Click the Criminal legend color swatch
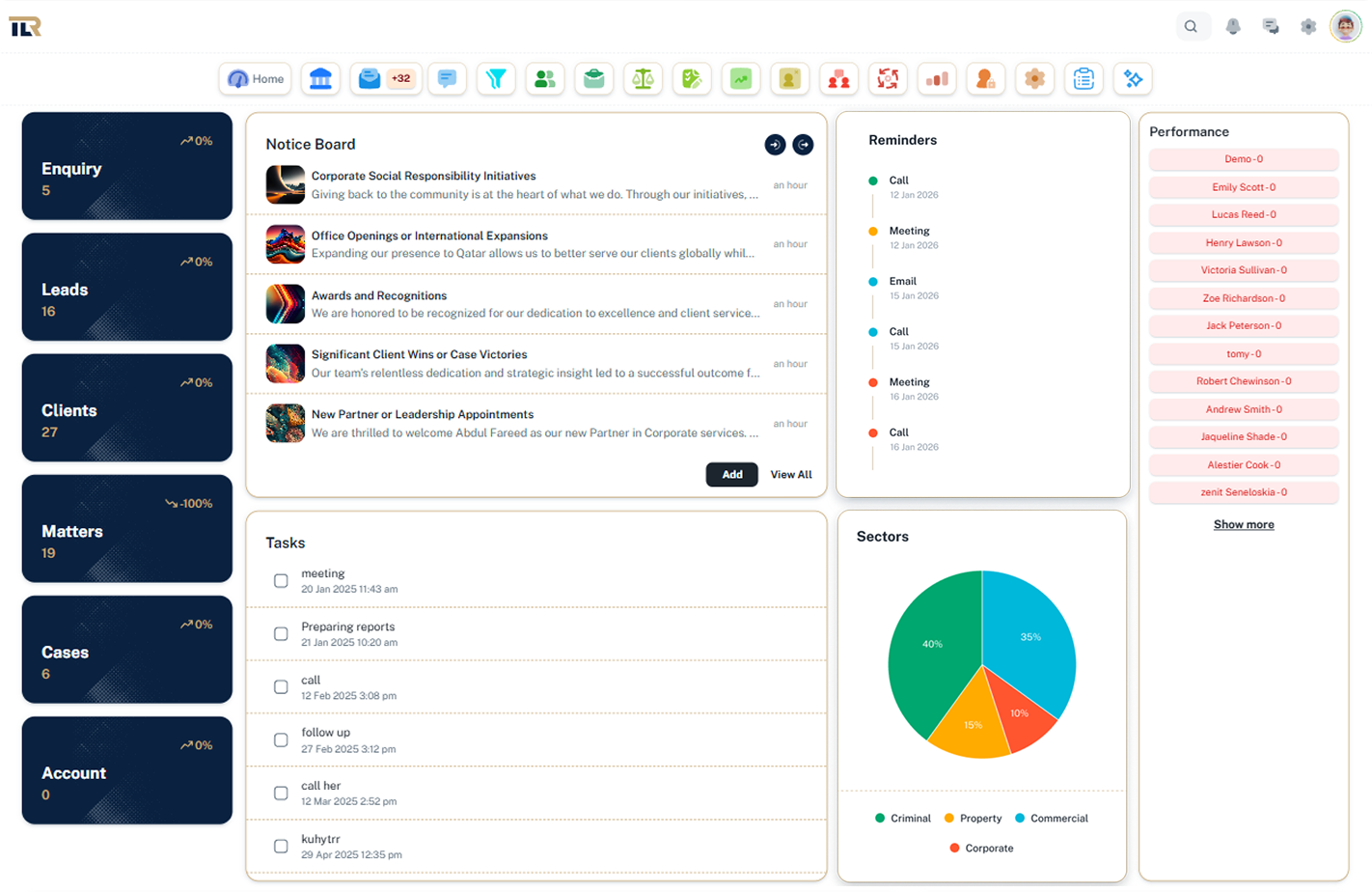1372x892 pixels. [880, 819]
